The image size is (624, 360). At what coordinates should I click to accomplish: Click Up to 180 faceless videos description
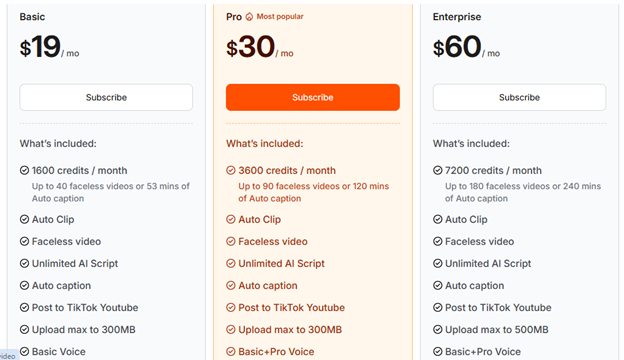click(523, 192)
